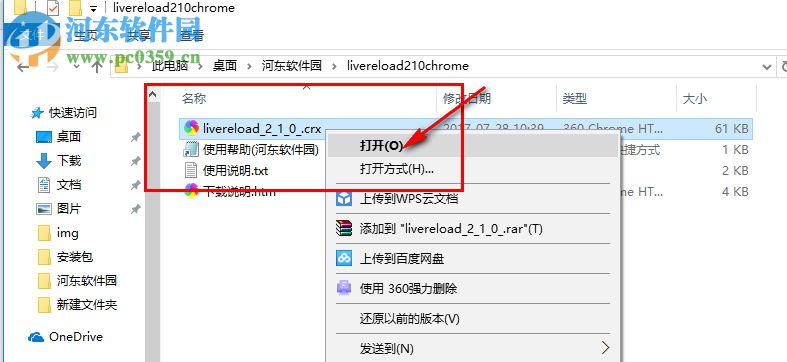The height and width of the screenshot is (362, 787).
Task: Click the refresh button beside address bar
Action: pos(783,66)
